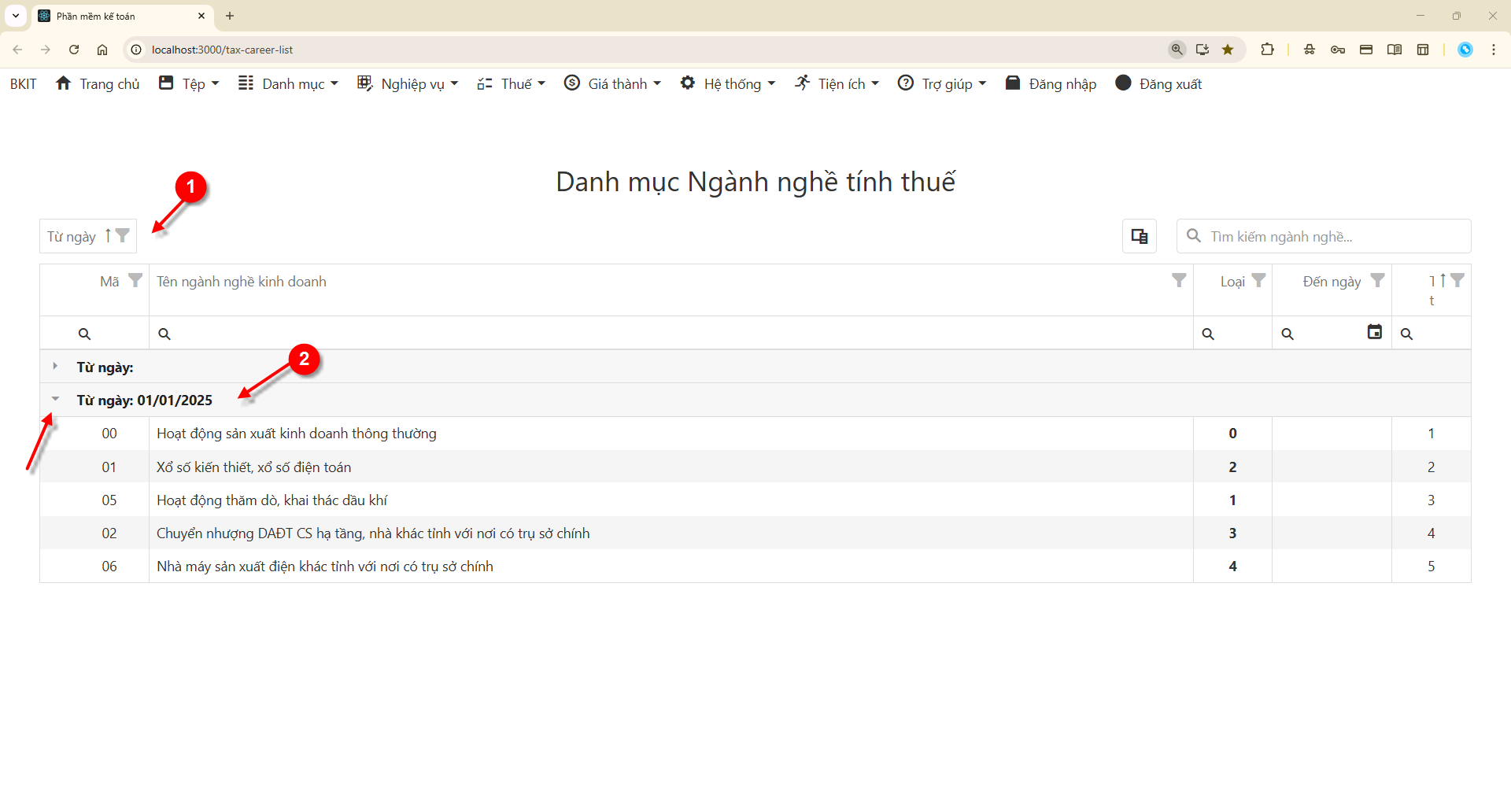Viewport: 1511px width, 812px height.
Task: Collapse the Từ ngày: 01/01/2025 group
Action: point(54,398)
